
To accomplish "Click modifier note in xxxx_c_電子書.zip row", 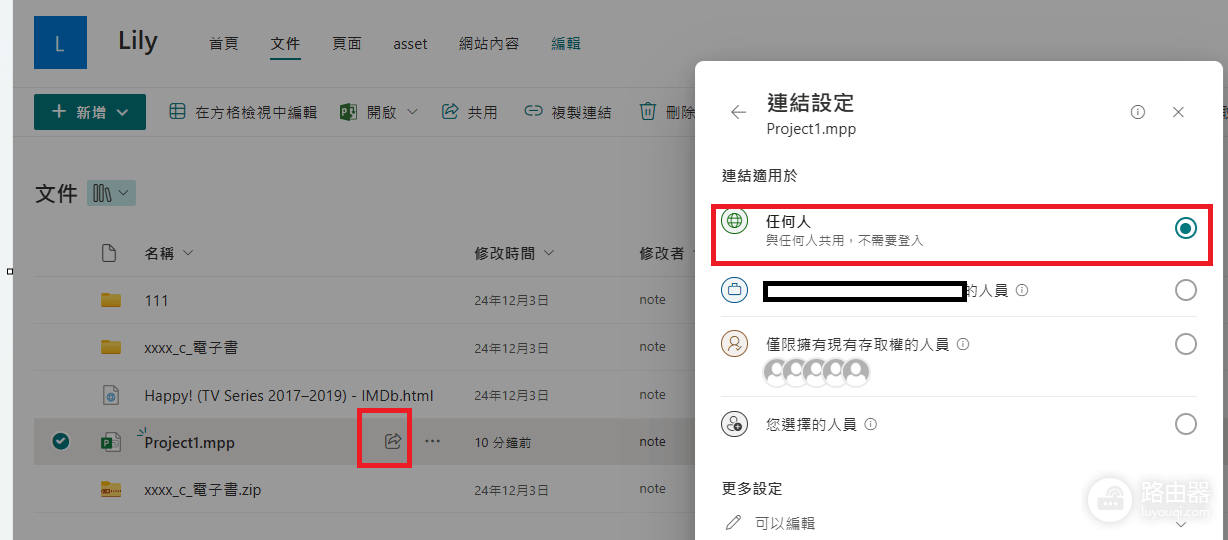I will (652, 489).
